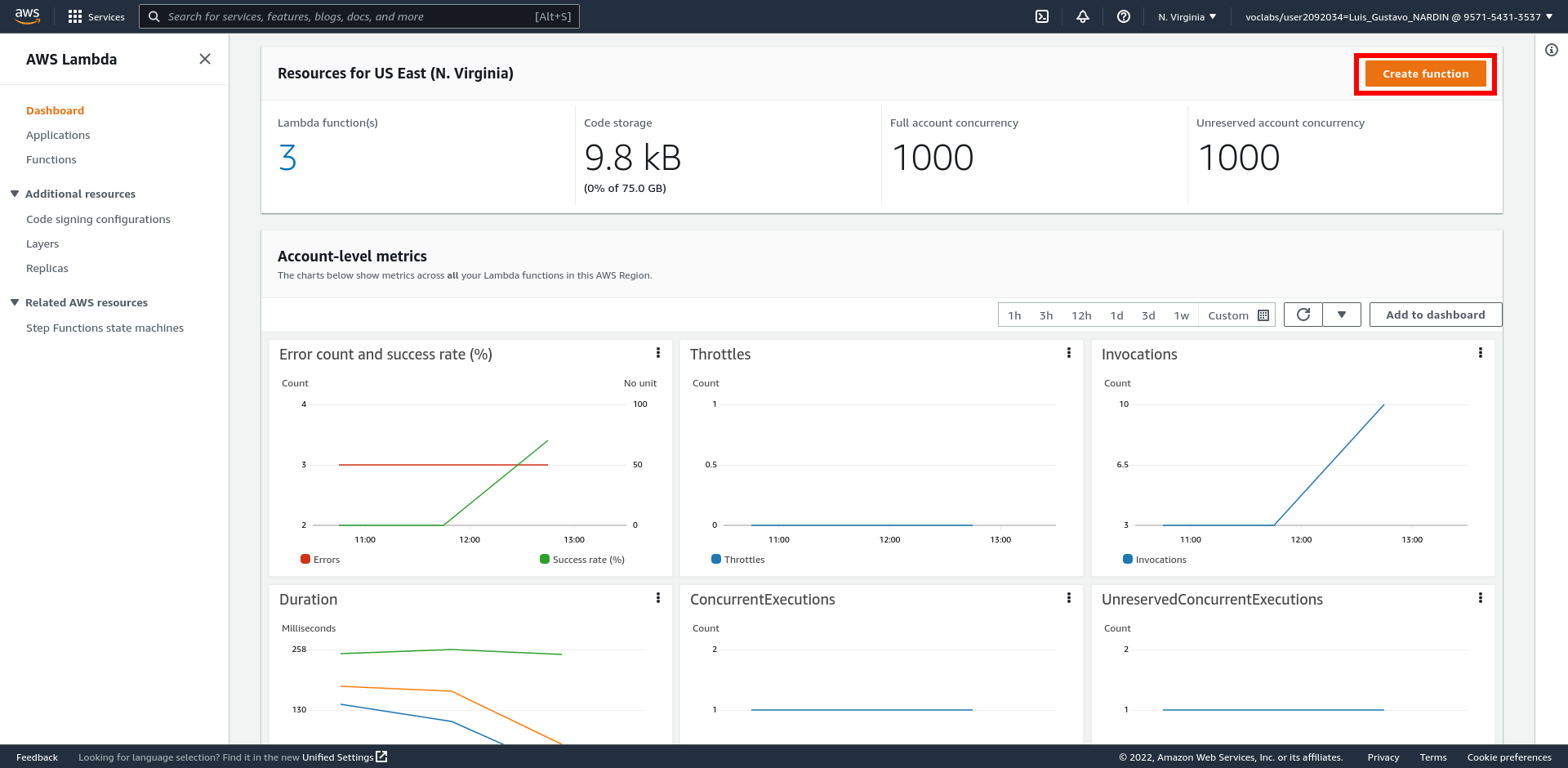This screenshot has height=768, width=1568.
Task: Go to Functions in the sidebar
Action: click(x=51, y=160)
